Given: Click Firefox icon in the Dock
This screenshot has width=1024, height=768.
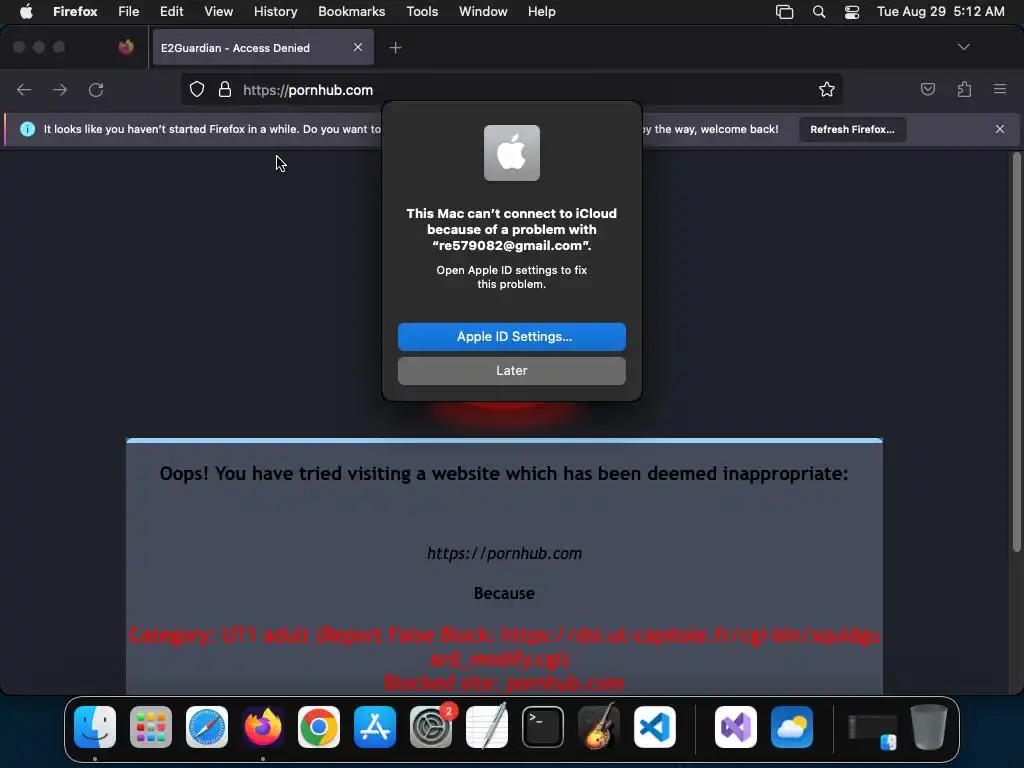Looking at the screenshot, I should tap(263, 727).
